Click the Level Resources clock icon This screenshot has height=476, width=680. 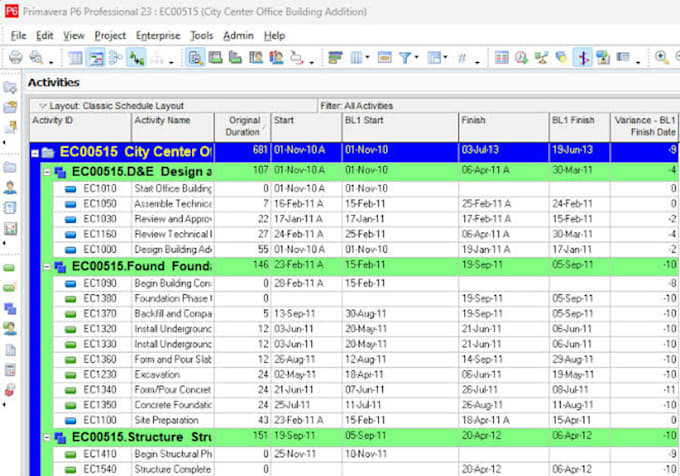click(521, 58)
